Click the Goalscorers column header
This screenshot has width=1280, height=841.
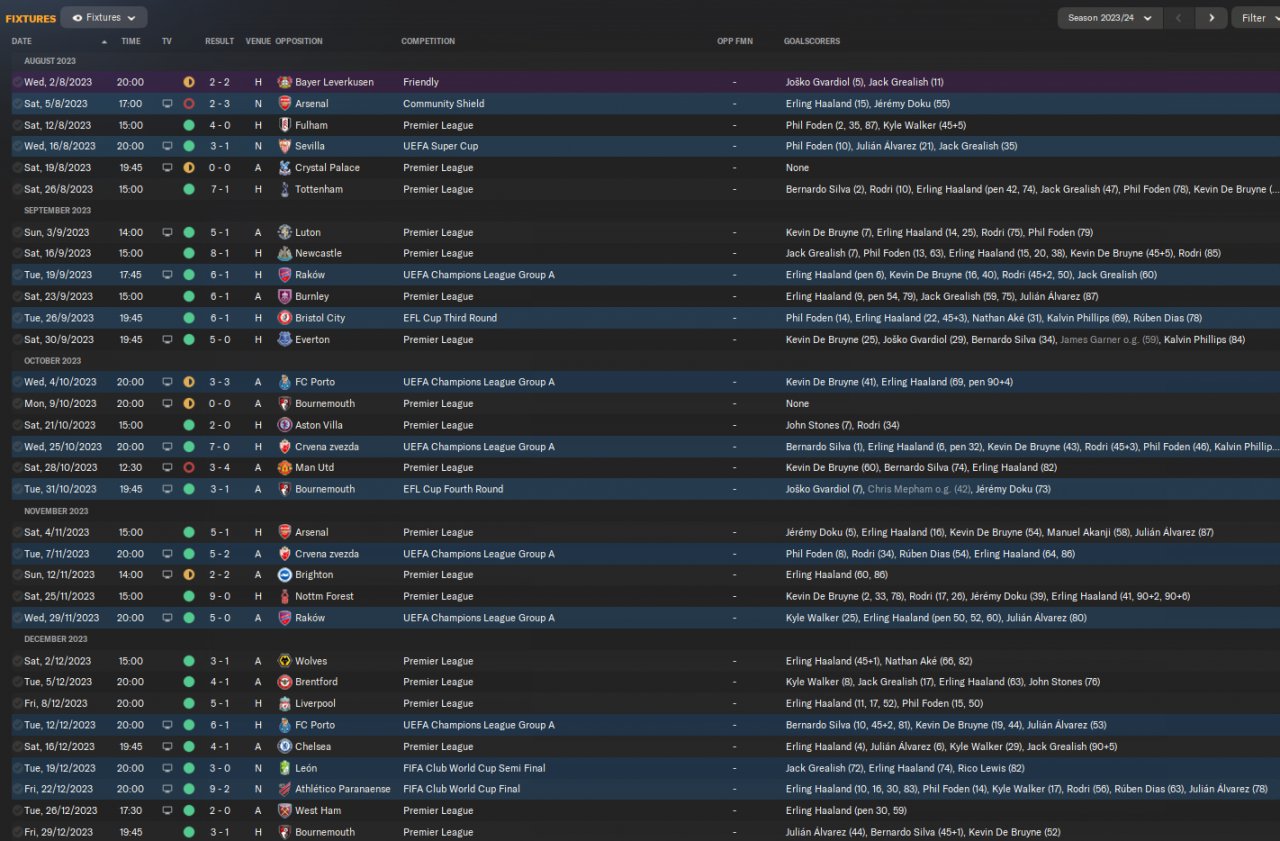click(812, 41)
